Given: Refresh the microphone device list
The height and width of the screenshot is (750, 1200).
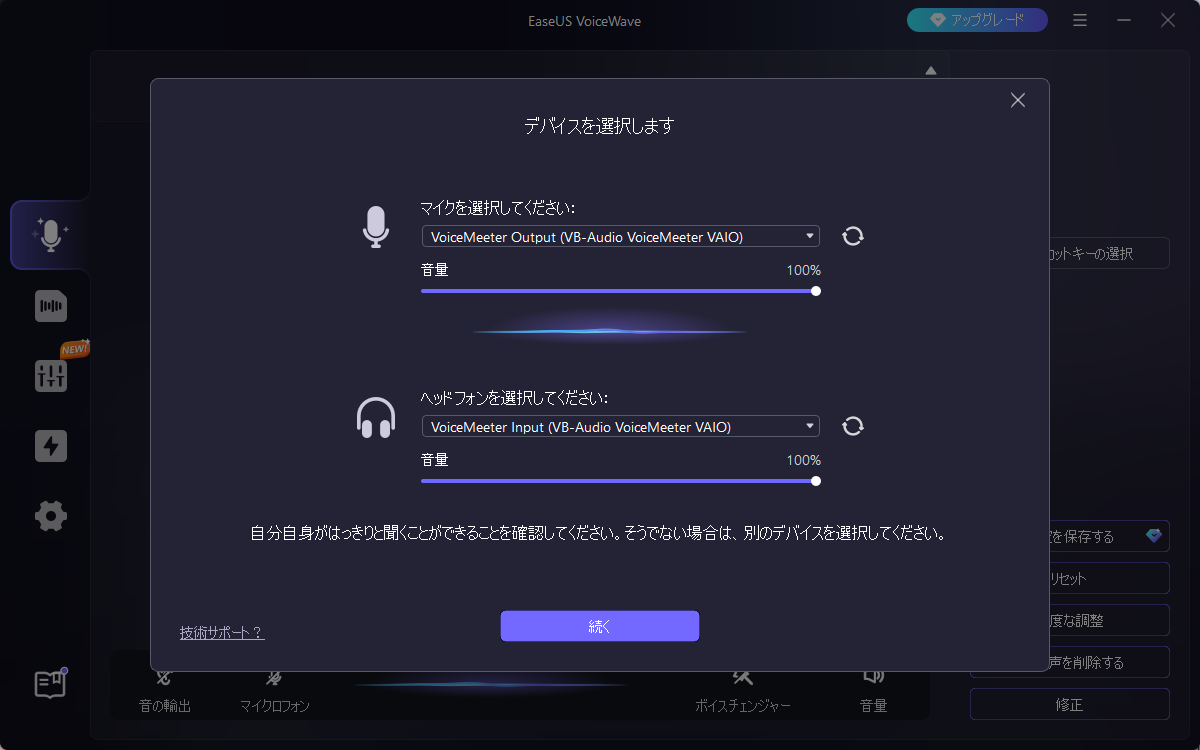Looking at the screenshot, I should pos(853,236).
